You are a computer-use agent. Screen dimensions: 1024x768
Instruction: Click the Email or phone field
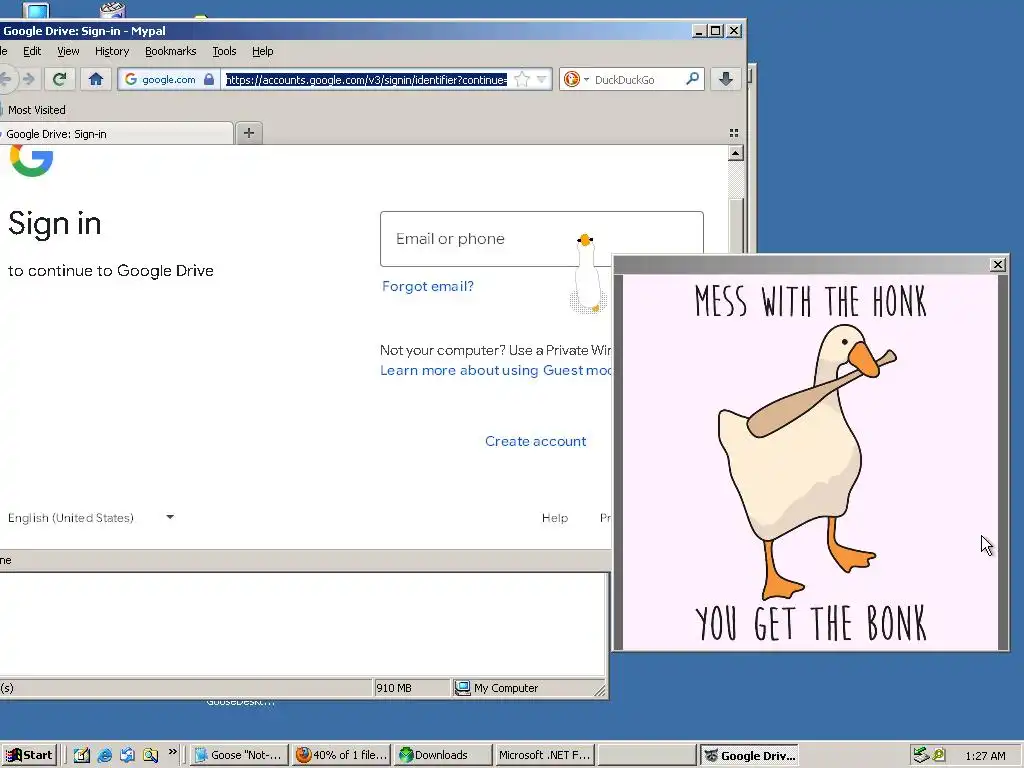(x=541, y=238)
